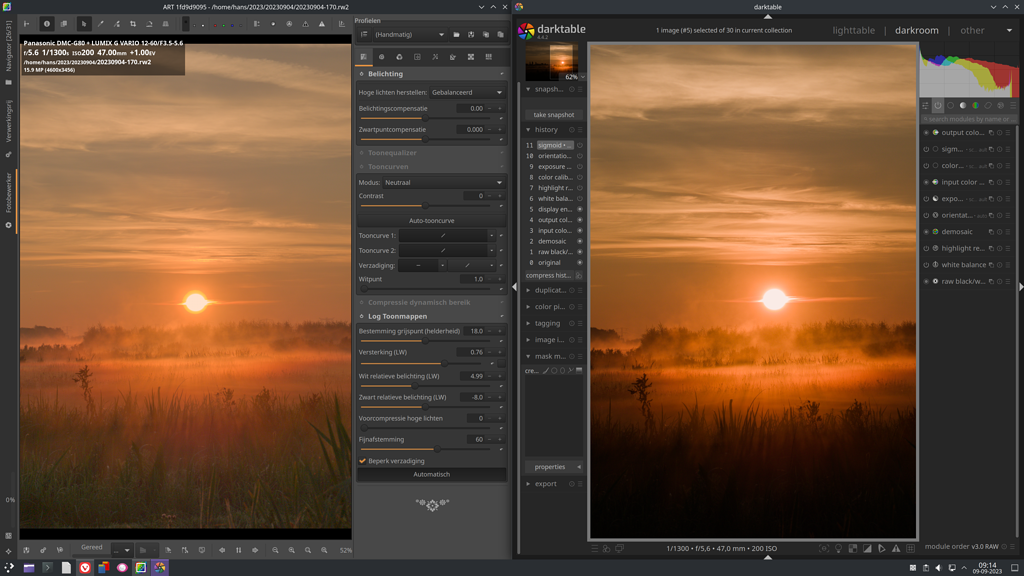1024x576 pixels.
Task: Adjust the Belichtingscompensatie slider
Action: click(425, 118)
